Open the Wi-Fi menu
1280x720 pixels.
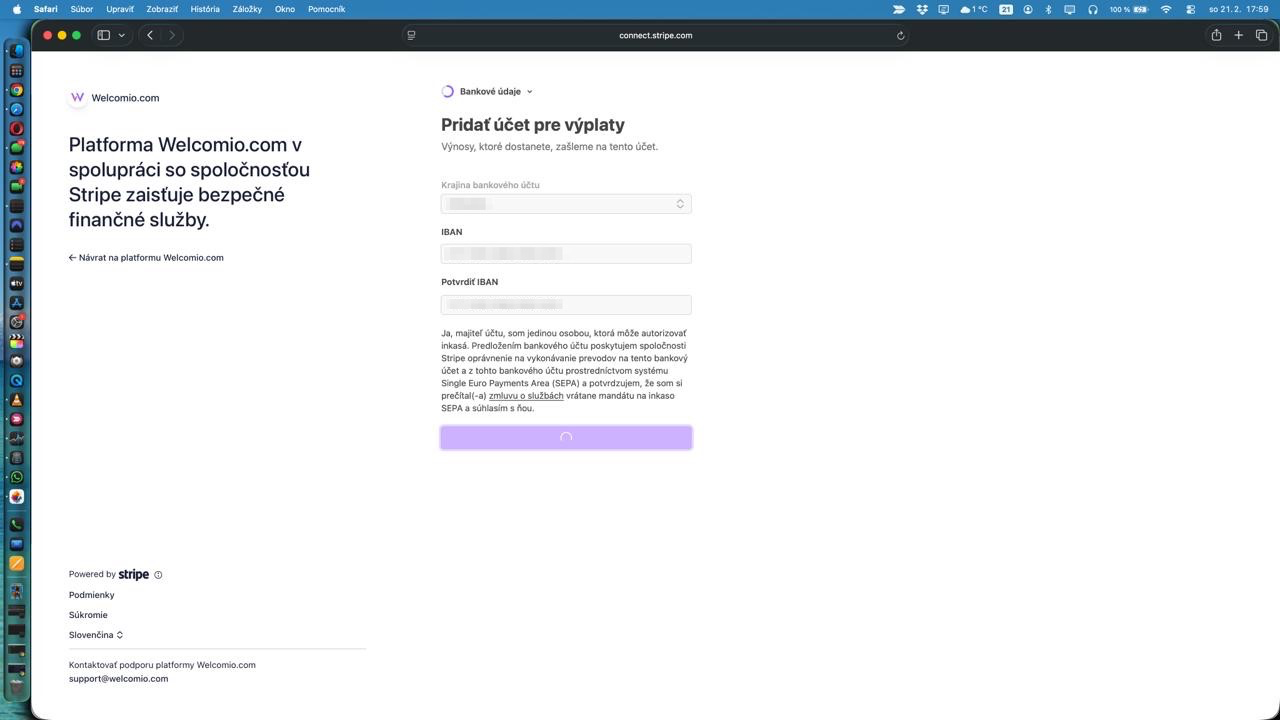click(1166, 9)
